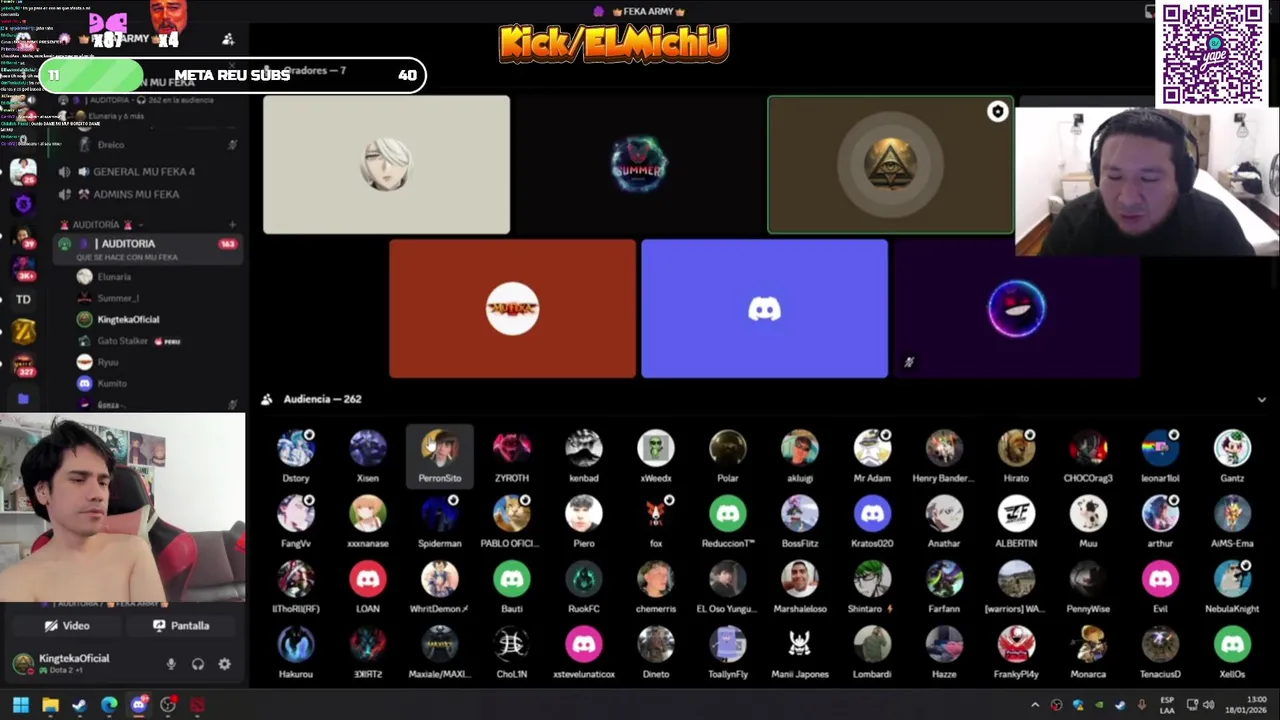Open XellOs' green Discord avatar
1280x720 pixels.
1232,645
